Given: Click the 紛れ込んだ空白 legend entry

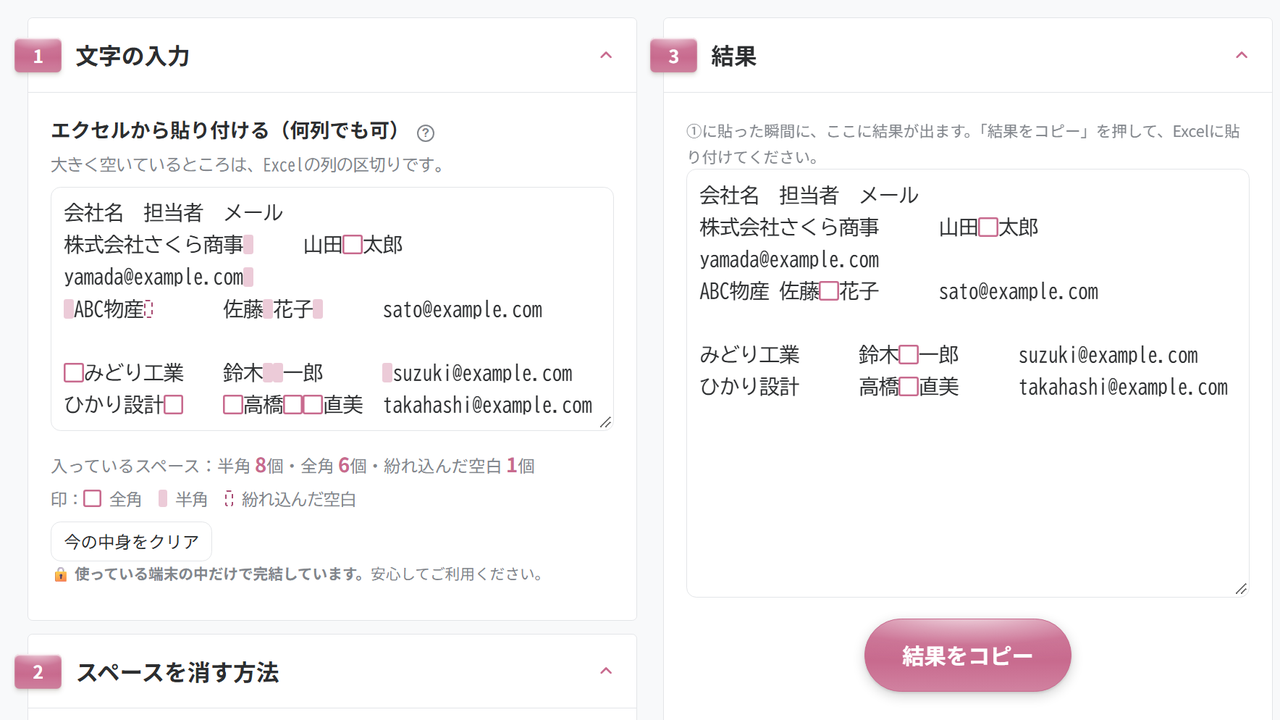Looking at the screenshot, I should click(290, 499).
